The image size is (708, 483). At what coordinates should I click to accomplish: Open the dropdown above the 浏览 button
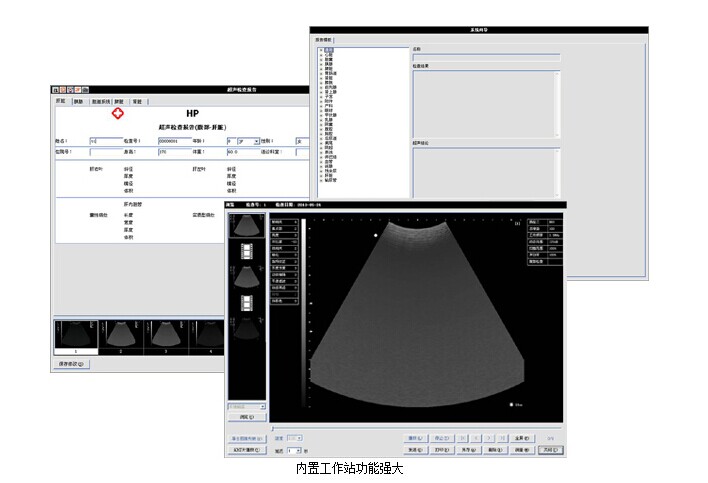(x=247, y=407)
